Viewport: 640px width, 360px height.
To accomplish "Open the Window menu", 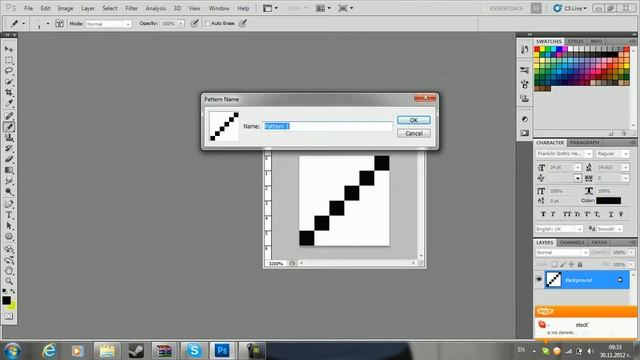I will [219, 8].
